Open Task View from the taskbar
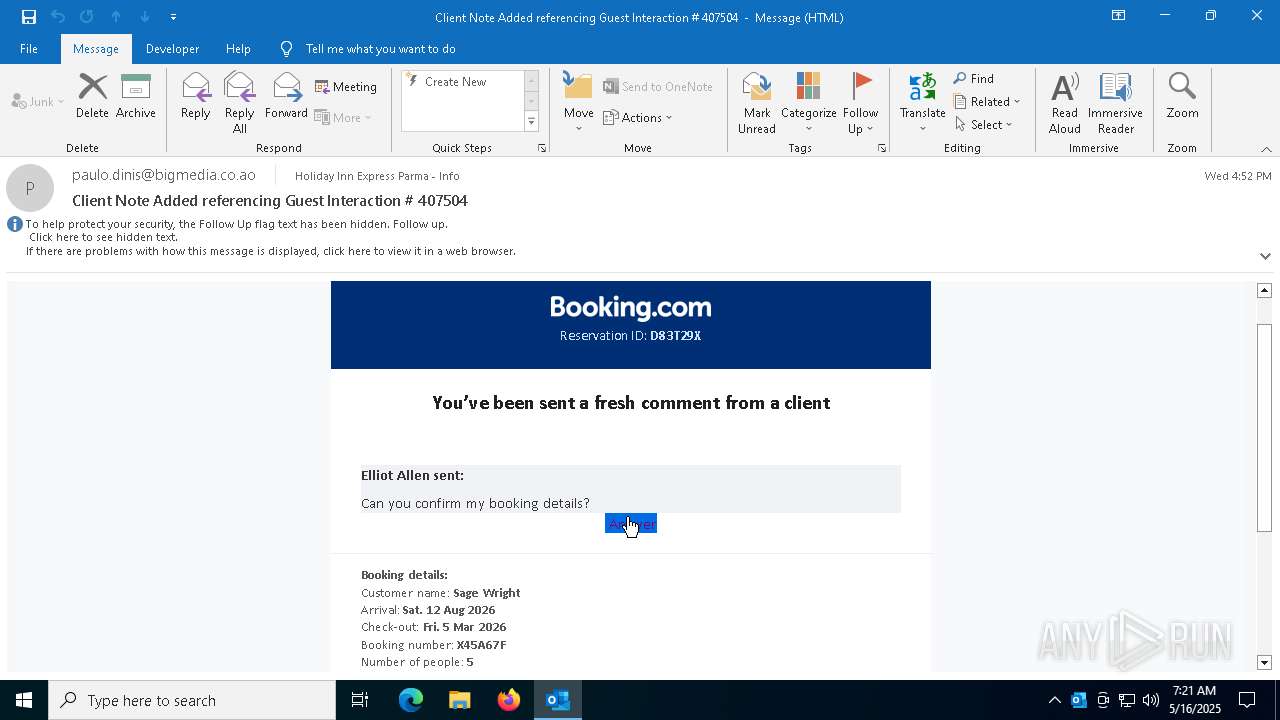The image size is (1280, 720). (360, 700)
